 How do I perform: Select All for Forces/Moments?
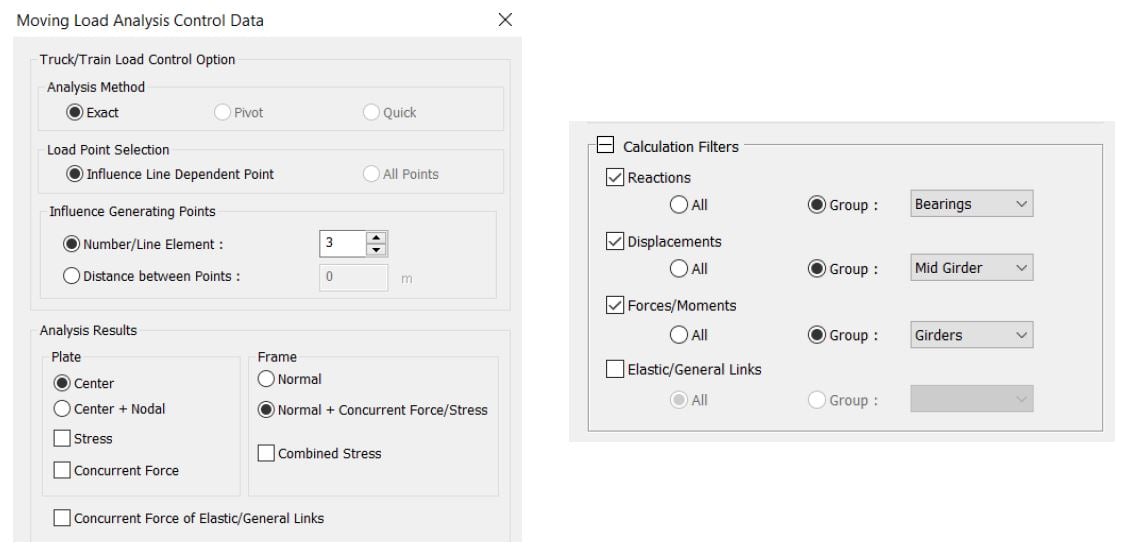click(x=678, y=335)
